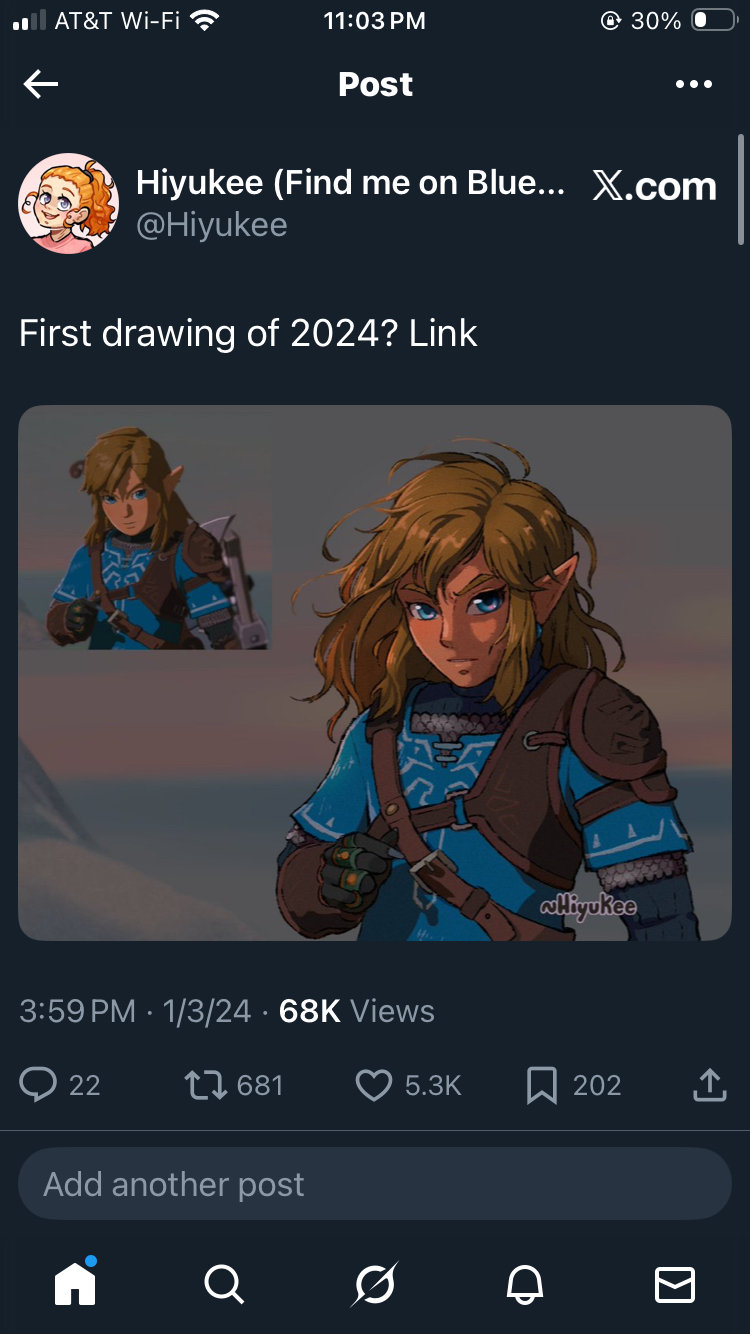750x1334 pixels.
Task: Bookmark this post
Action: [x=541, y=1085]
